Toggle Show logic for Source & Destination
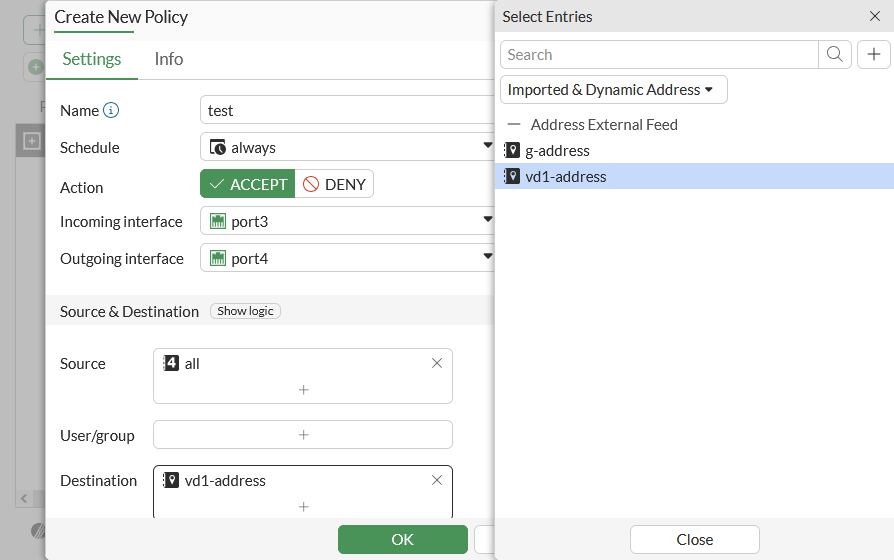Viewport: 894px width, 560px height. pyautogui.click(x=245, y=311)
